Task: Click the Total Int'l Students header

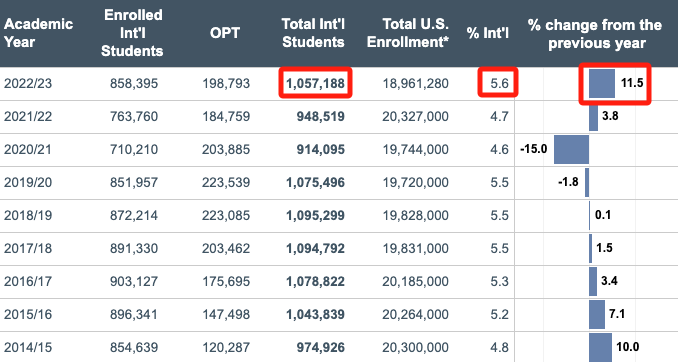Action: (313, 33)
